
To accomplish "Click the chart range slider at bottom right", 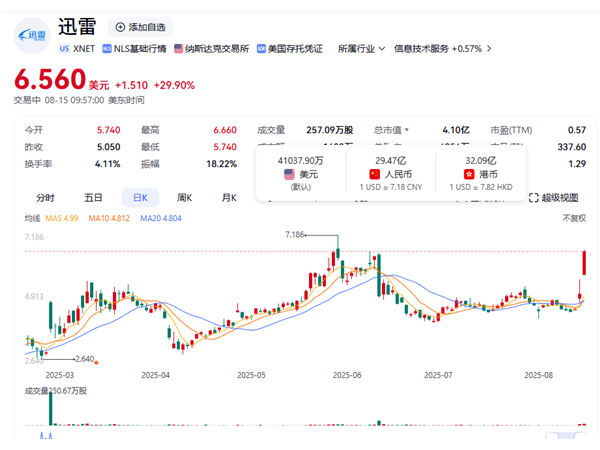I will (x=566, y=435).
